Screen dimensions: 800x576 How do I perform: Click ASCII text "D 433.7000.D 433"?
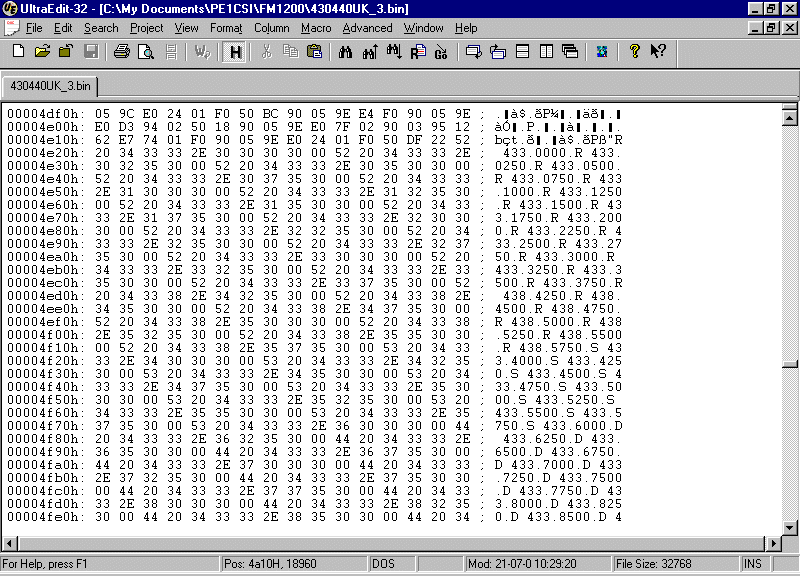point(558,465)
